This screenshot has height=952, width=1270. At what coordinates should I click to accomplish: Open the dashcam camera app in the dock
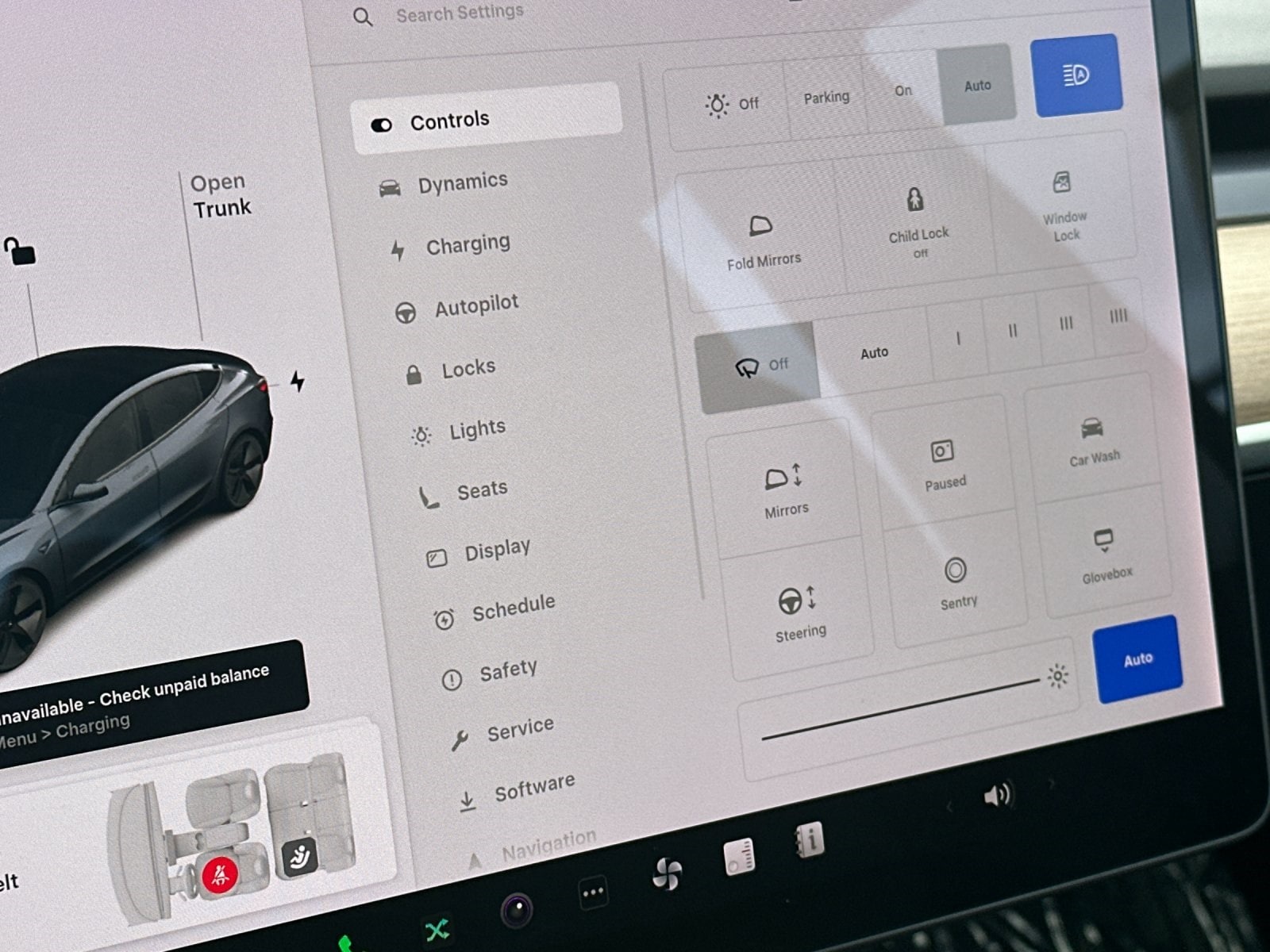point(517,909)
